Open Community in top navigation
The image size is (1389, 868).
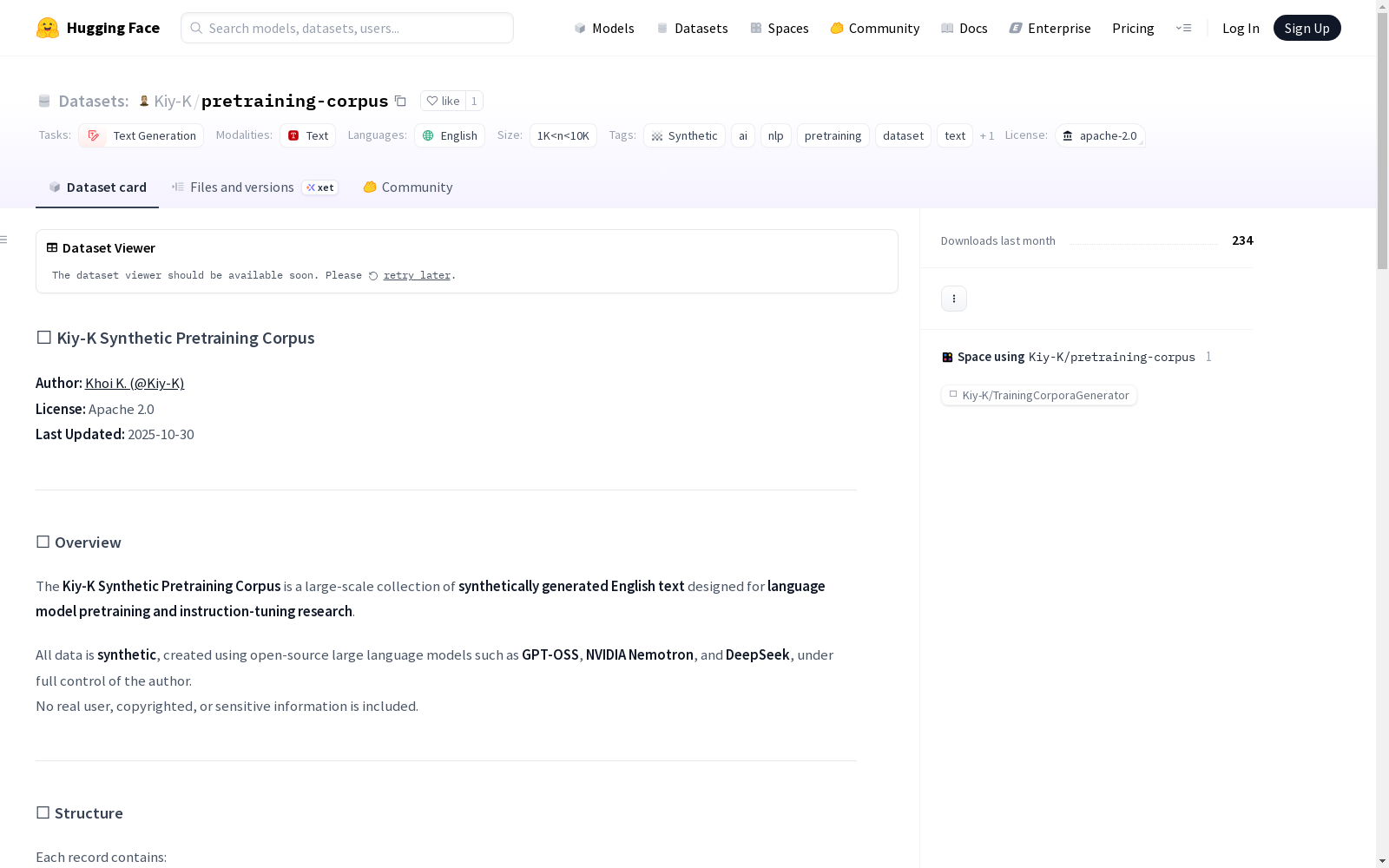(875, 28)
